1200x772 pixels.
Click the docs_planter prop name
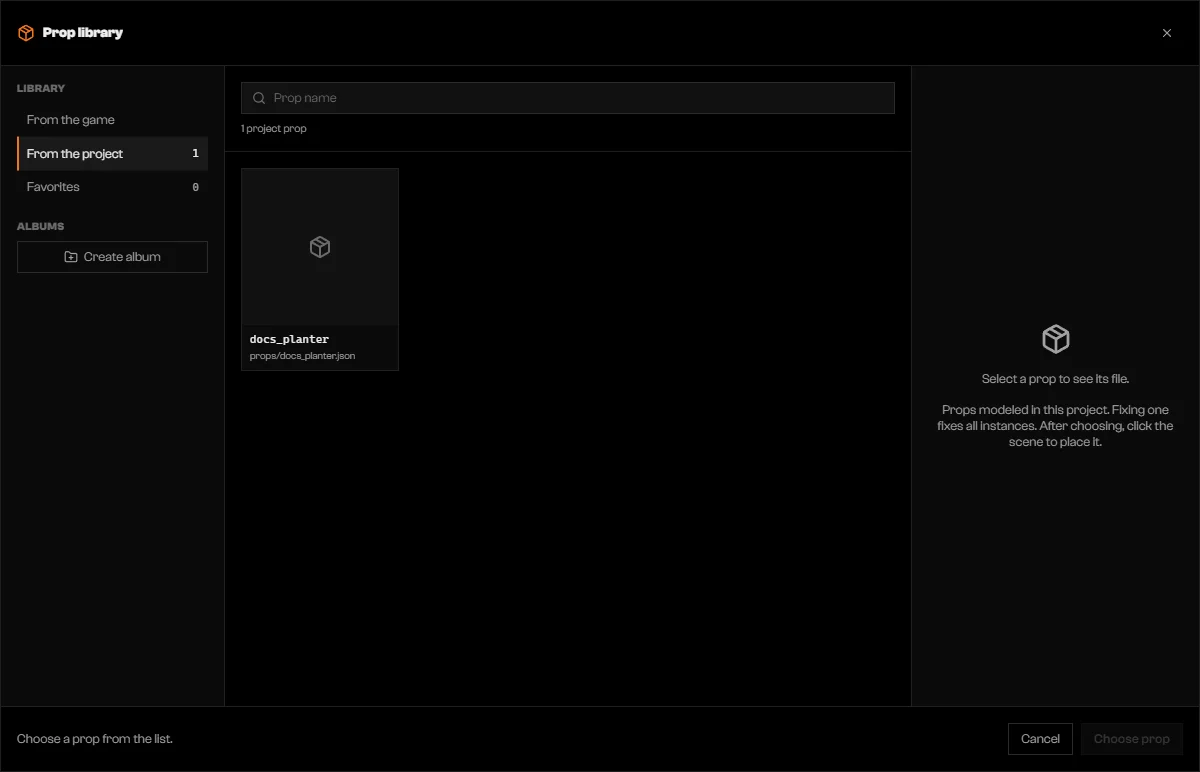coord(289,340)
